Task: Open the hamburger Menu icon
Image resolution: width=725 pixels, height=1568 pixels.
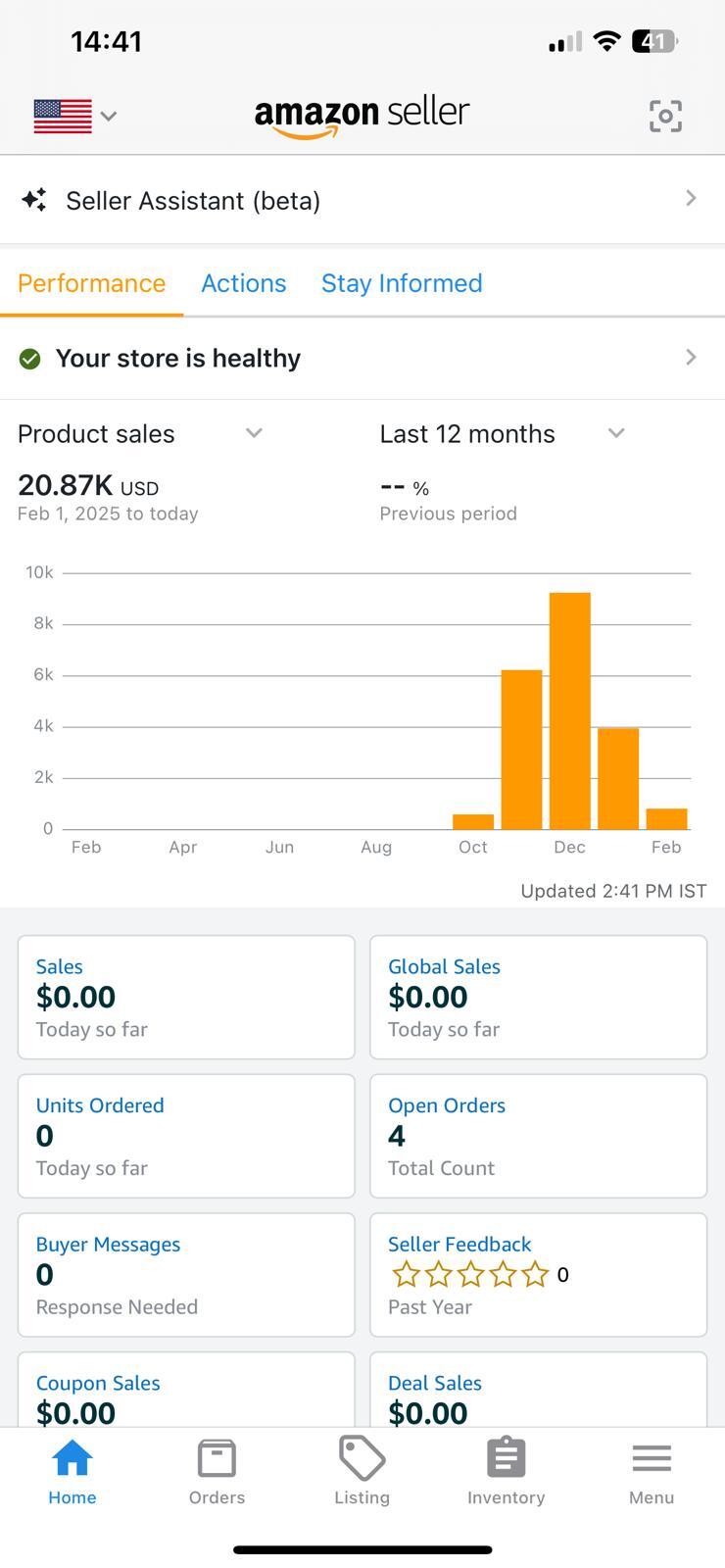Action: (652, 1459)
